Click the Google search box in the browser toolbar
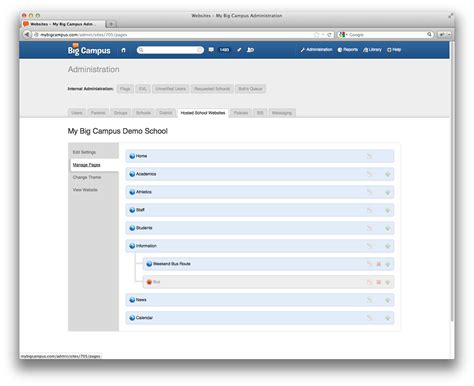474x386 pixels. pyautogui.click(x=385, y=35)
